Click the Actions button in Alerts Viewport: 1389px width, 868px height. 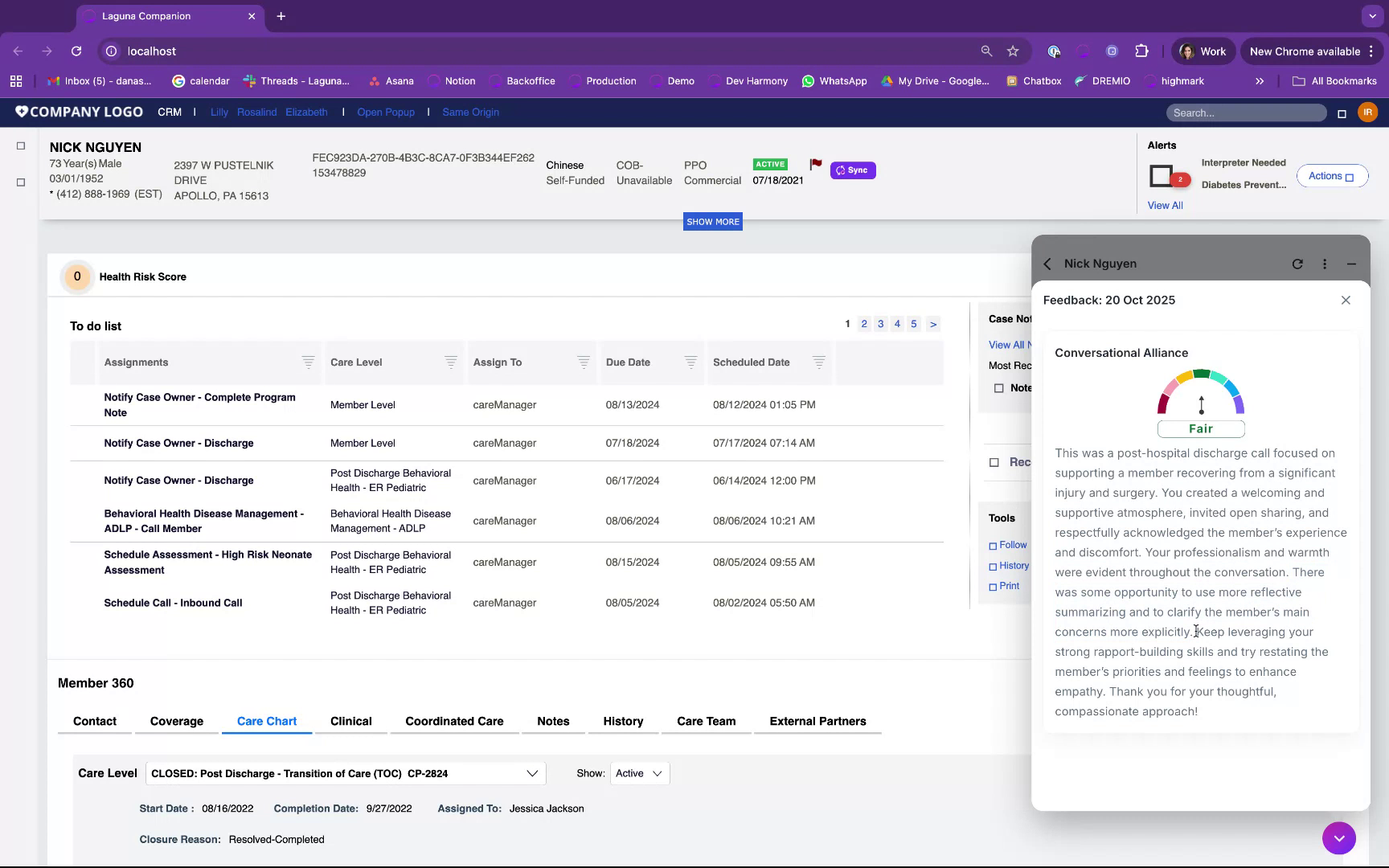[1332, 175]
